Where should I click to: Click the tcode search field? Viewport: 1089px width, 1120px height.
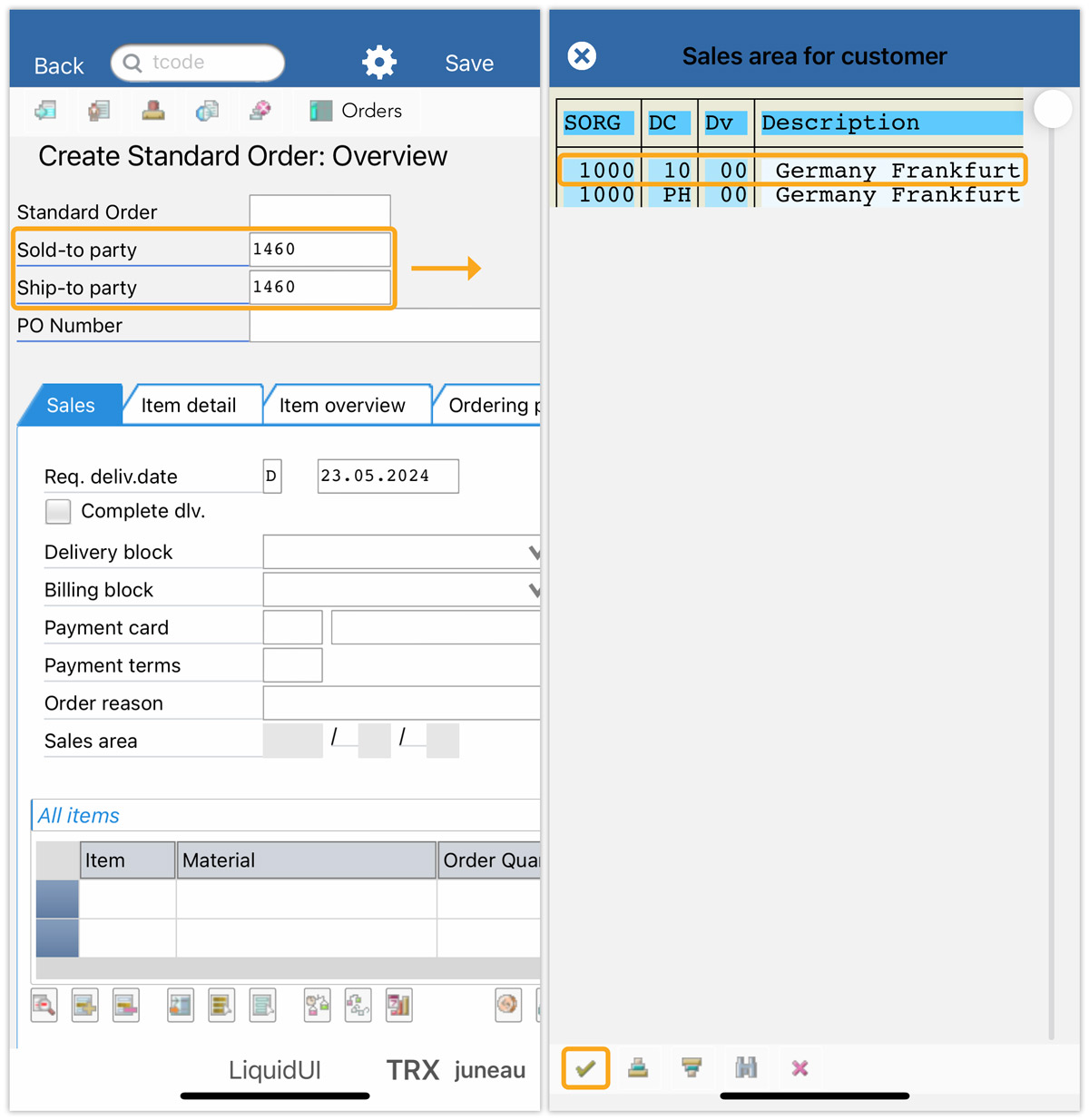pos(209,63)
